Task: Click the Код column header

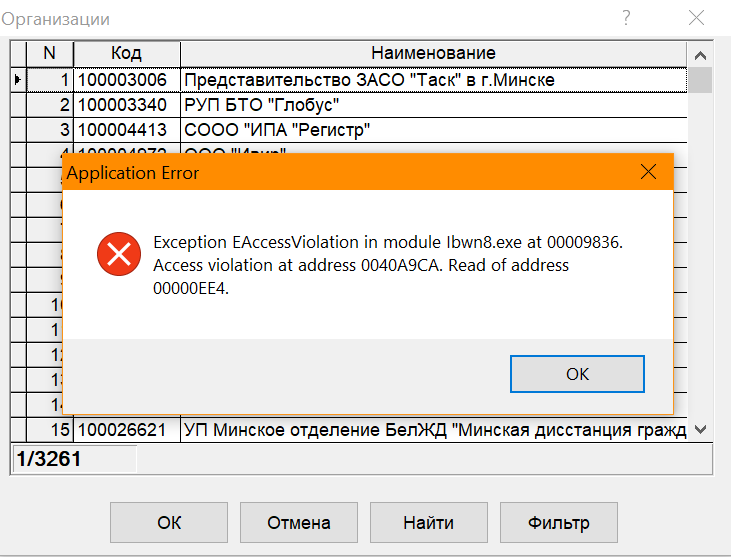Action: 127,53
